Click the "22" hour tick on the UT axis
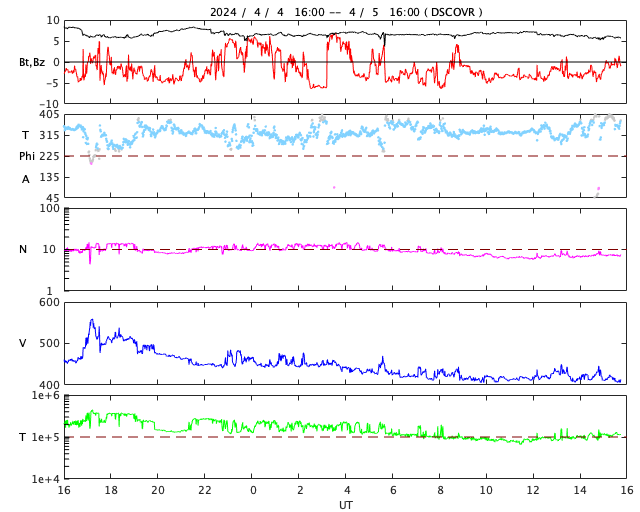The width and height of the screenshot is (640, 512). coord(205,490)
